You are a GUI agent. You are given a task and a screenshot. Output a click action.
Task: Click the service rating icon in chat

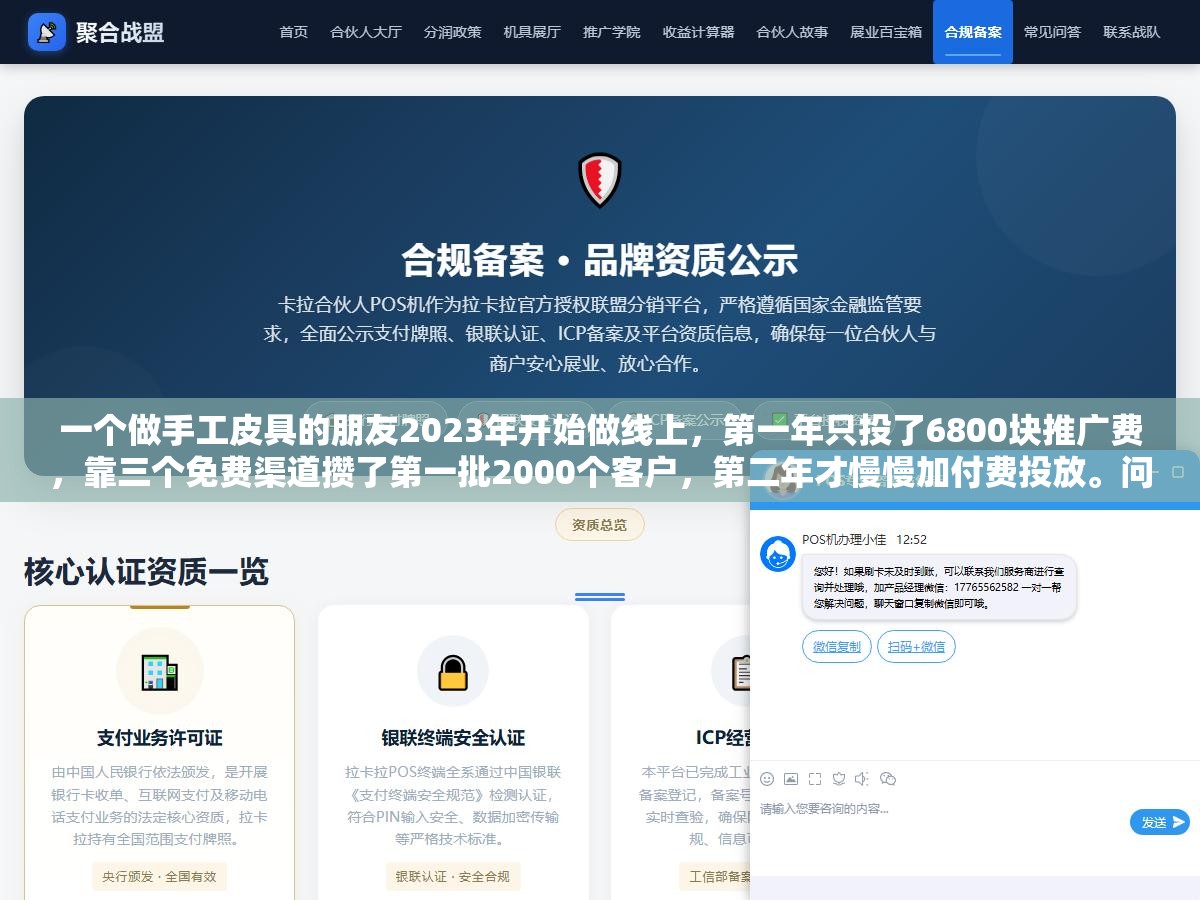coord(839,778)
